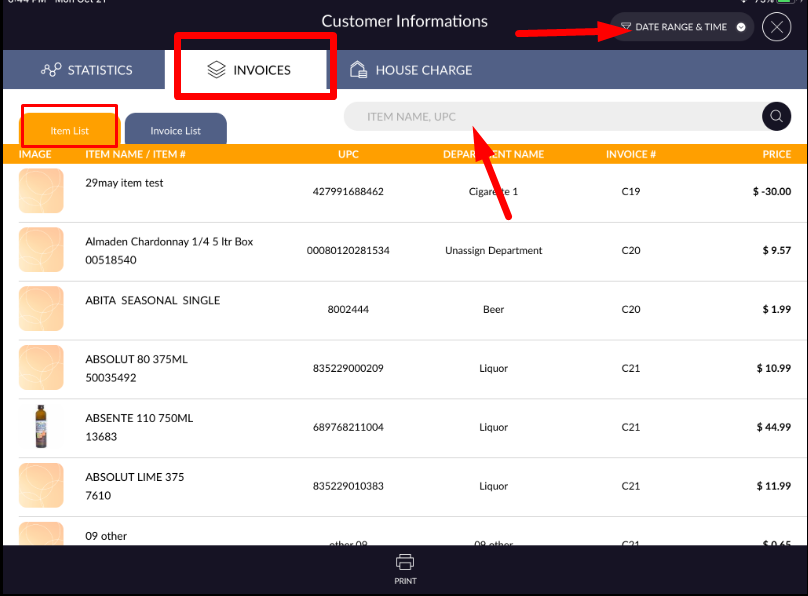Close the Customer Informations window
Screen dimensions: 808x596
click(776, 27)
